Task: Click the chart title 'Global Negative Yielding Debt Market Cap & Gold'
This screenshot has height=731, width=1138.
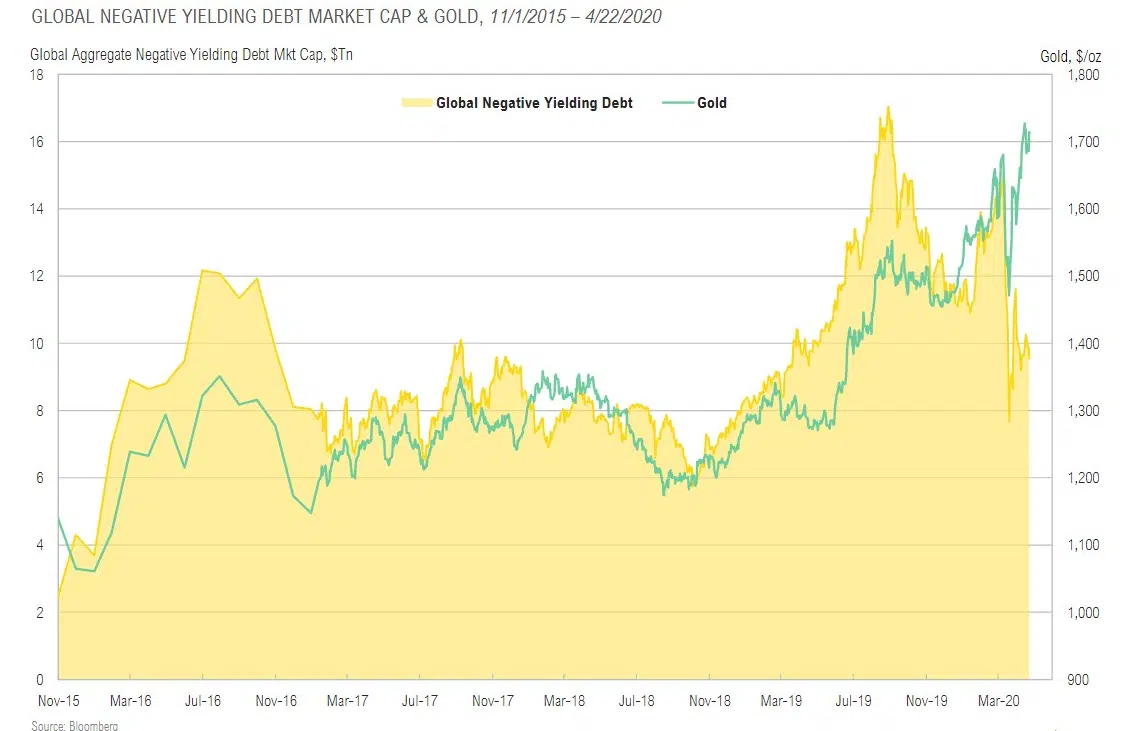Action: click(x=245, y=17)
